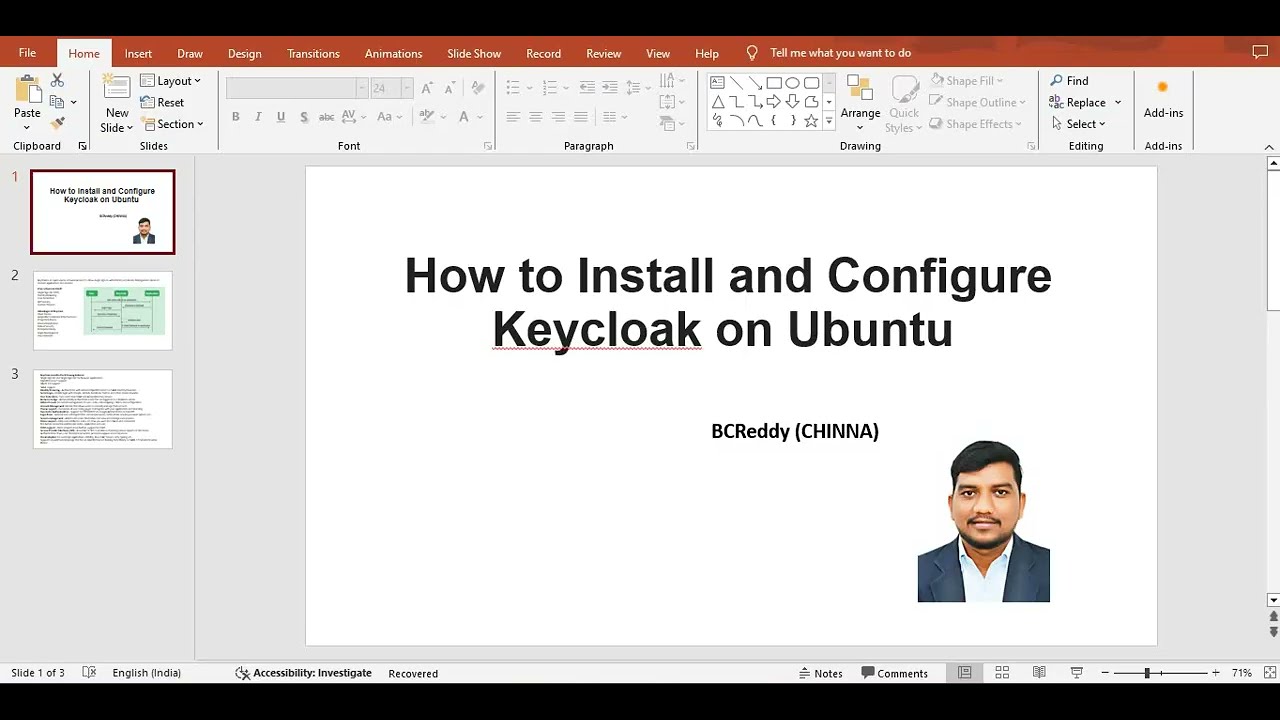
Task: Switch to Reading View
Action: [x=1039, y=673]
